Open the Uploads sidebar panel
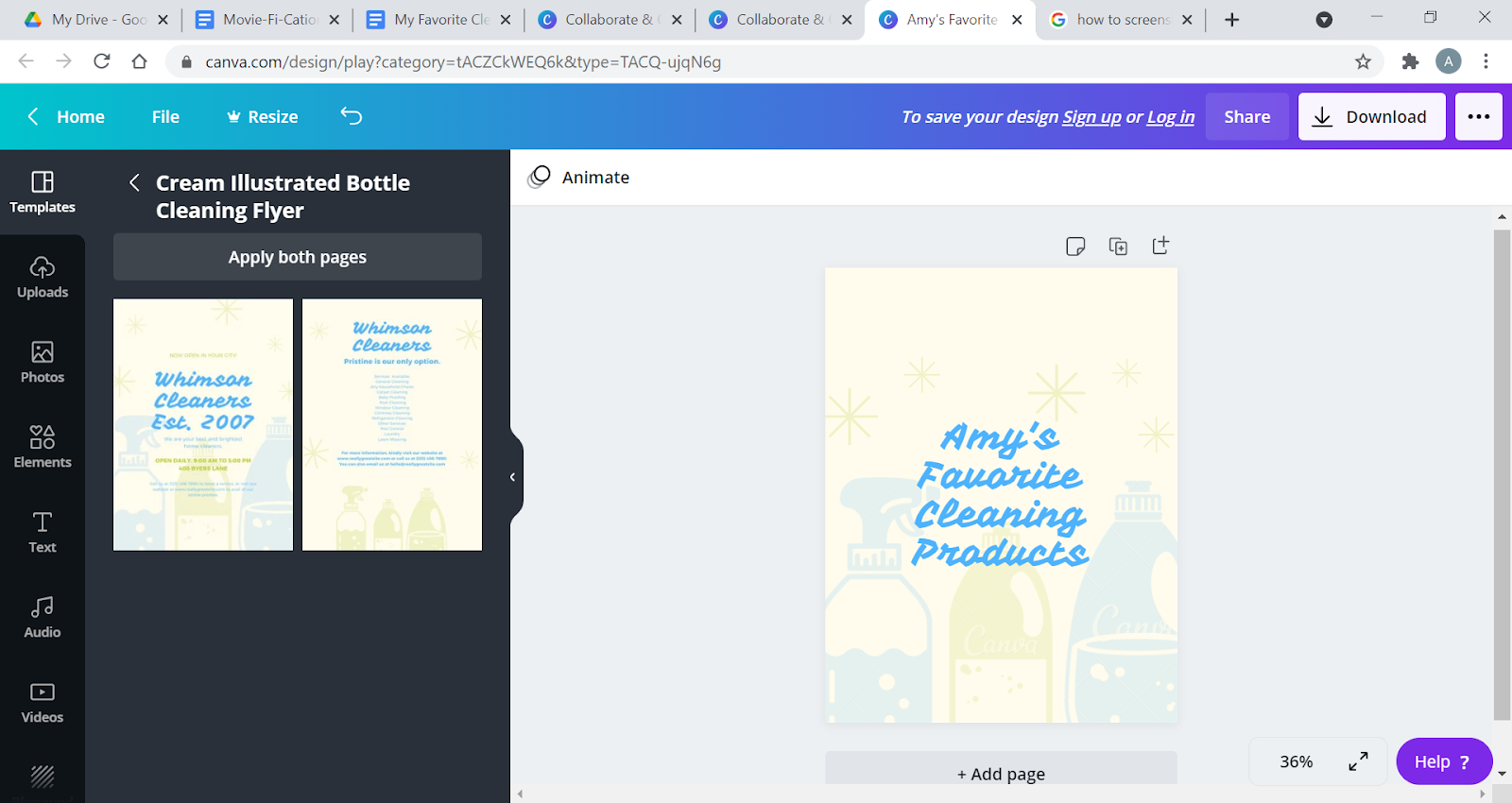1512x803 pixels. (43, 278)
